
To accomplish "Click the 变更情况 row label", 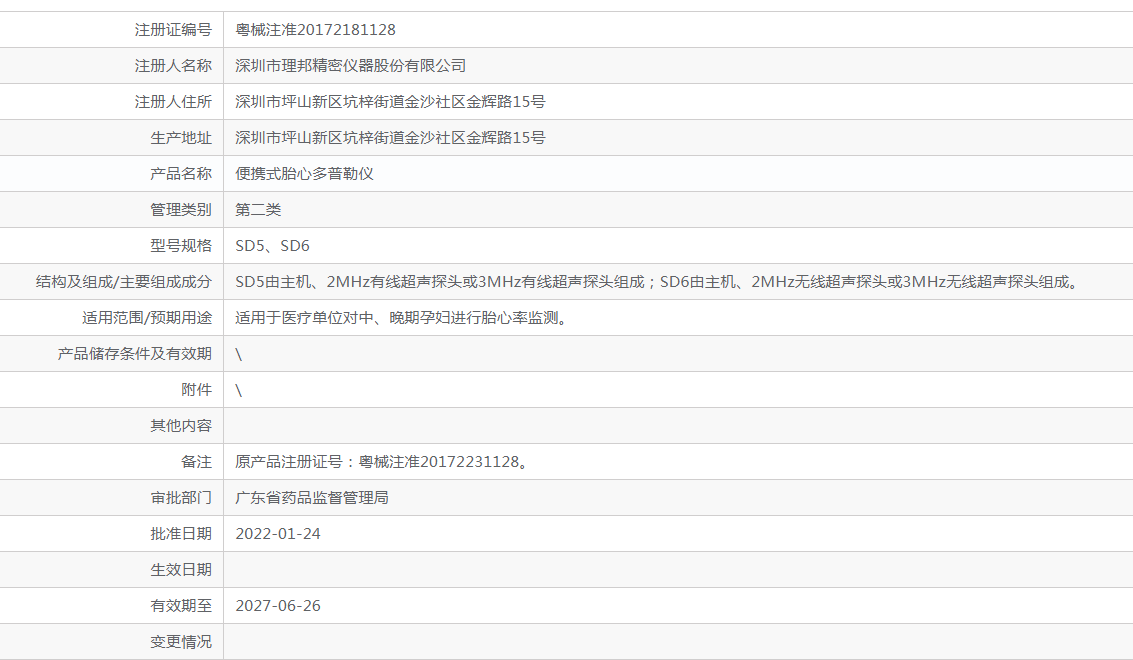I will point(181,642).
